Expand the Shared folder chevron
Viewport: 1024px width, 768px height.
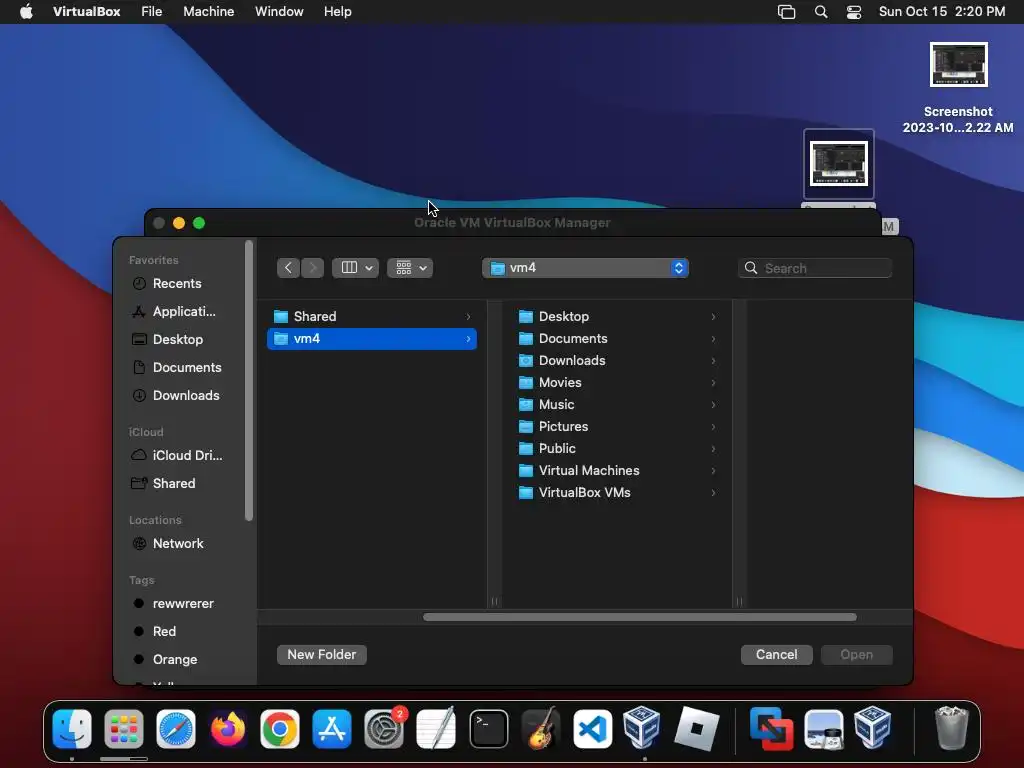468,317
